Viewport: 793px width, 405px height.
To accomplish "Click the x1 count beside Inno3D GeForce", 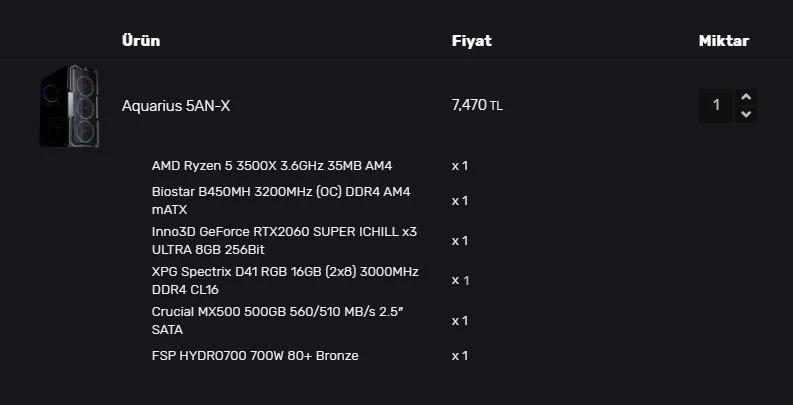I will coord(460,240).
